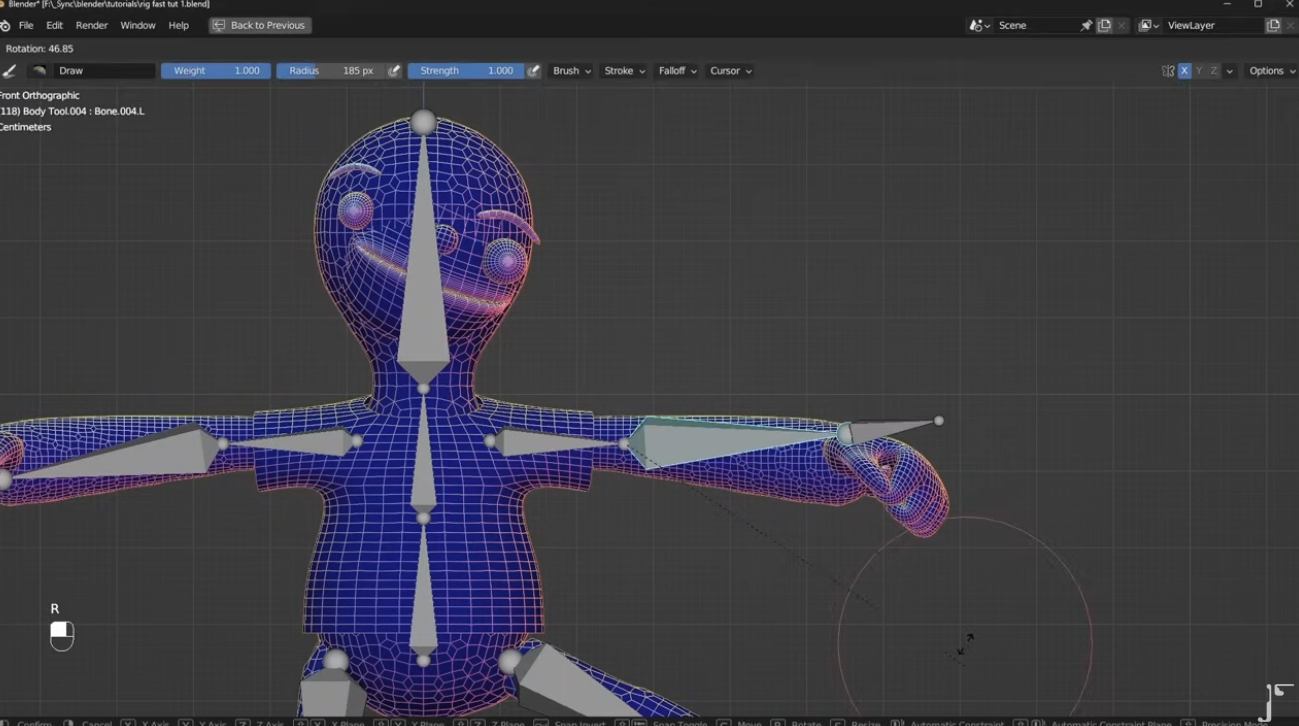Open the view layer browse dropdown
The width and height of the screenshot is (1299, 726).
(1149, 25)
